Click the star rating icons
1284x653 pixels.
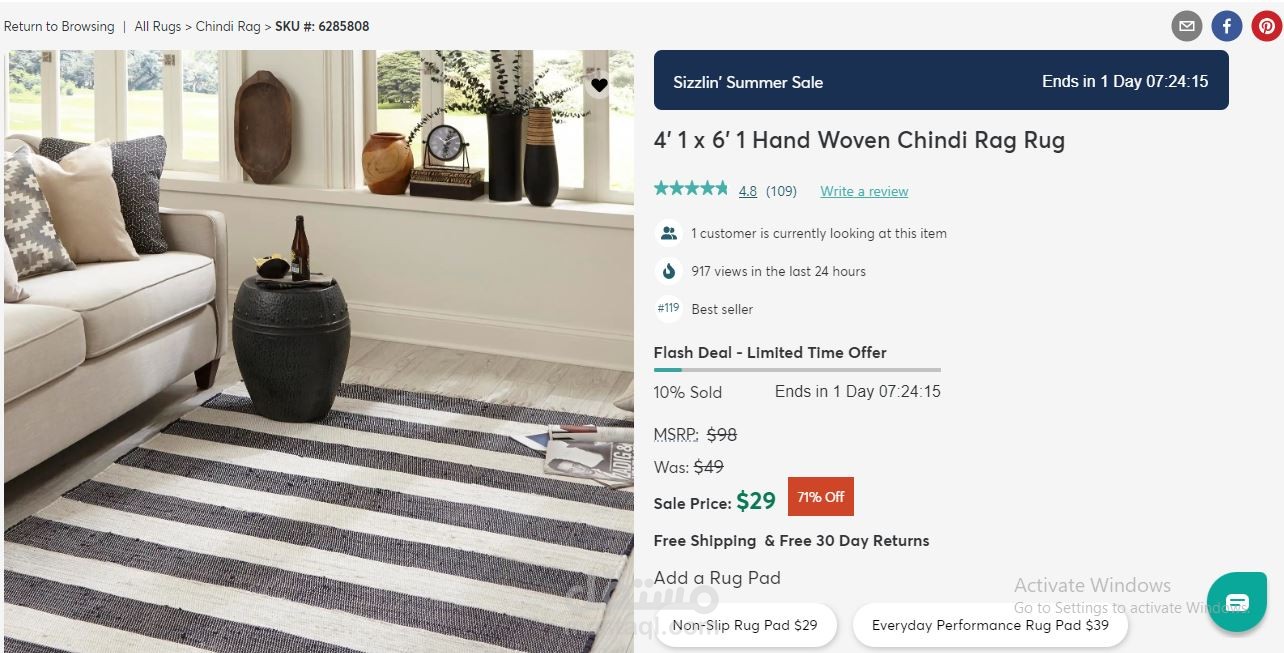click(691, 188)
